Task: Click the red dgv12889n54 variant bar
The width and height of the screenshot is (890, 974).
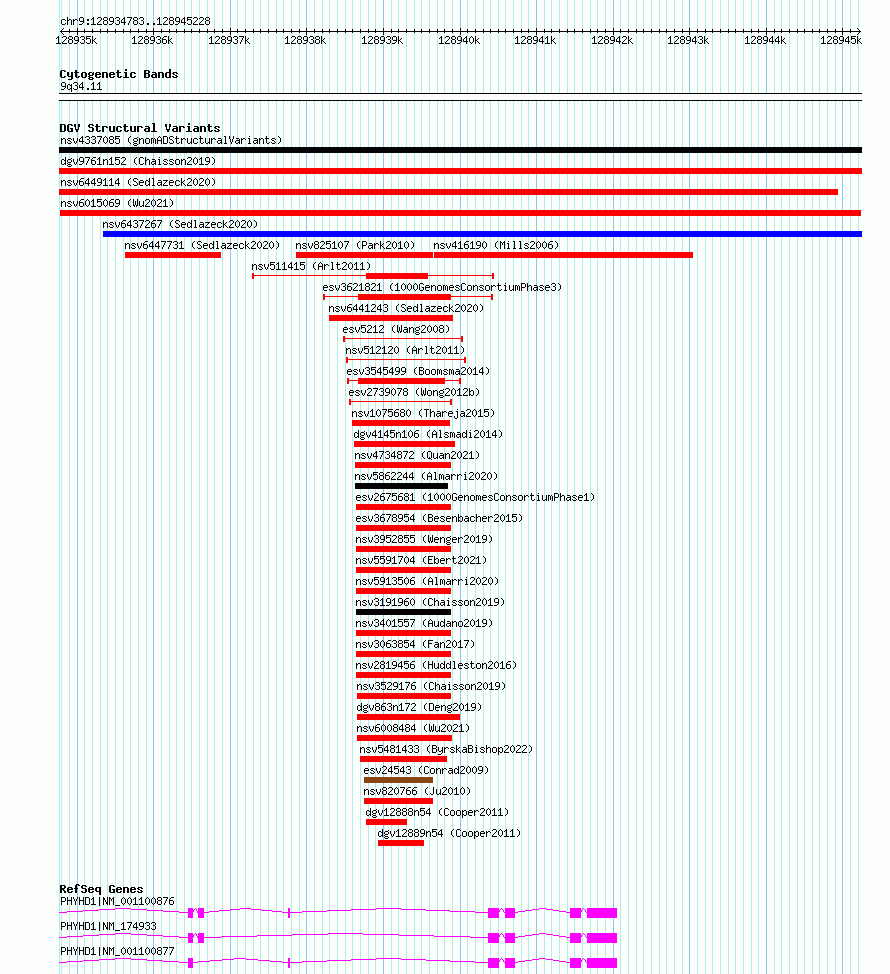Action: pyautogui.click(x=401, y=844)
